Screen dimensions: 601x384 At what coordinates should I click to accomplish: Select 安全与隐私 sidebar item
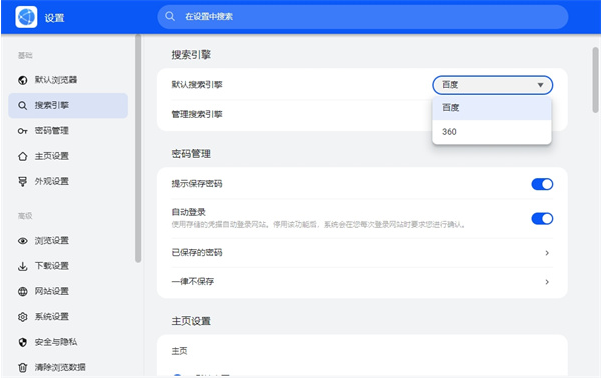(x=68, y=342)
